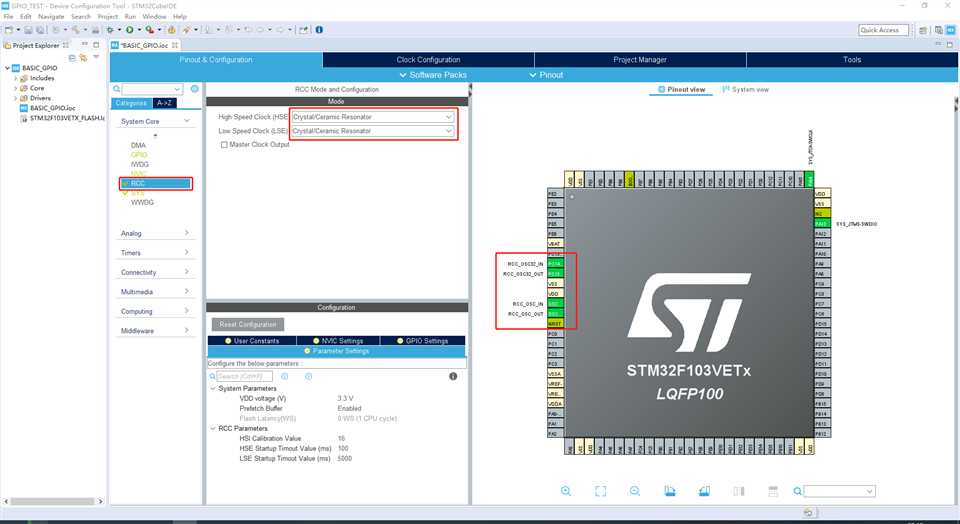Screen dimensions: 960x524
Task: Switch to Clock Configuration tab
Action: pos(428,59)
